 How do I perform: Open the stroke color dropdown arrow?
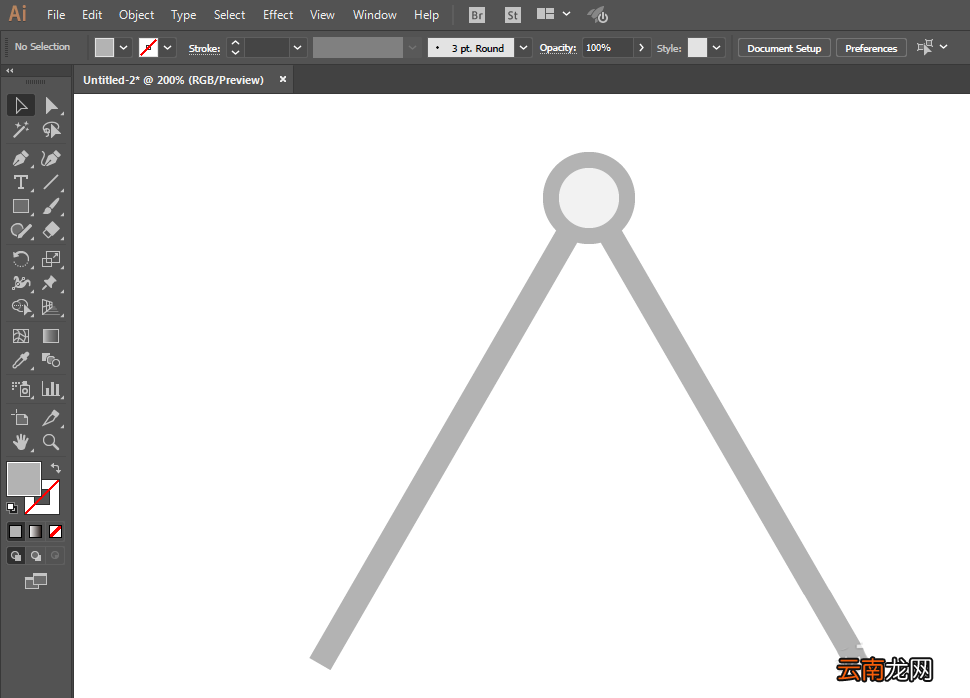168,48
